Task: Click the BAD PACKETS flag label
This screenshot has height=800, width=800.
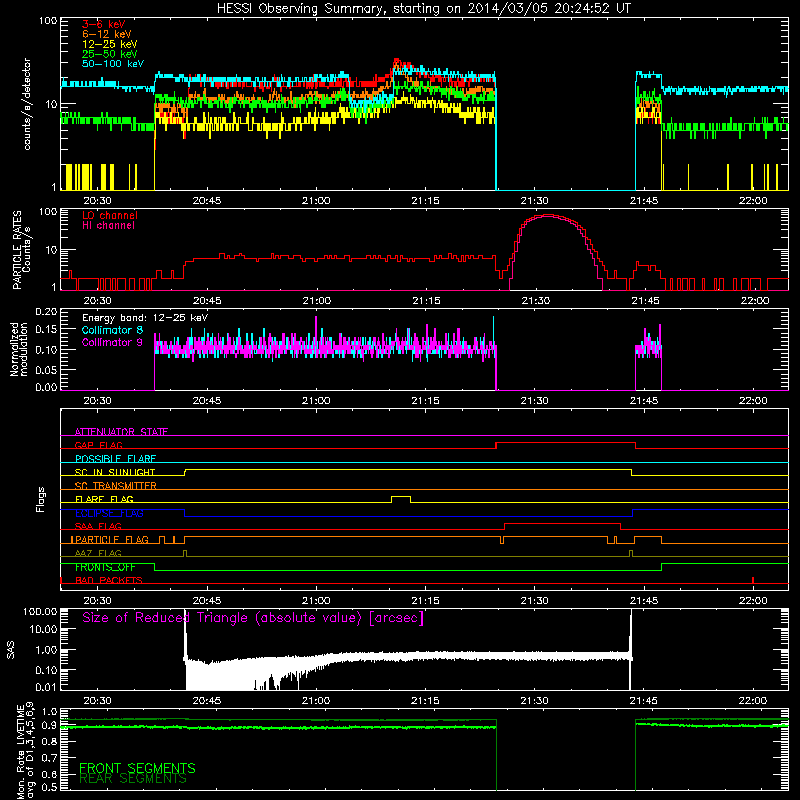Action: (x=109, y=580)
